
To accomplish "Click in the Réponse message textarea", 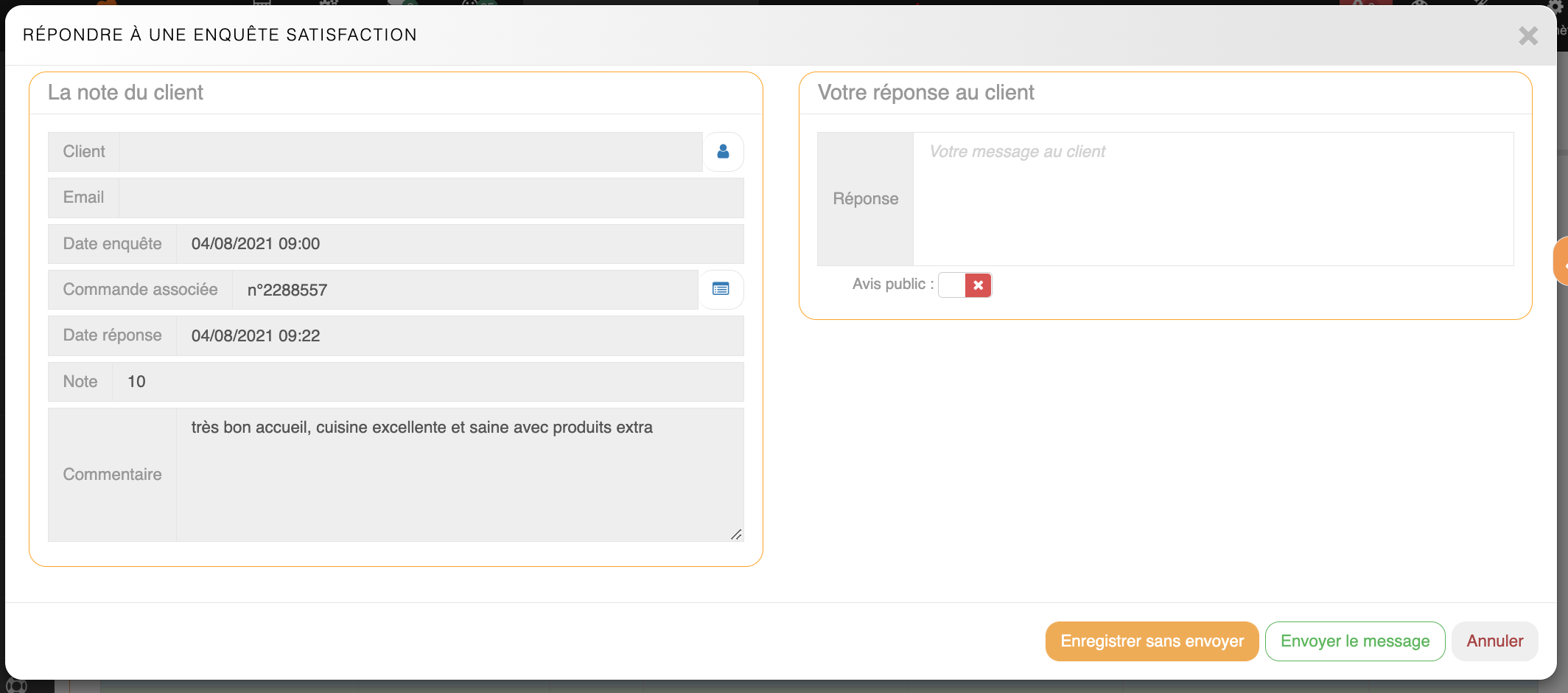I will 1212,199.
